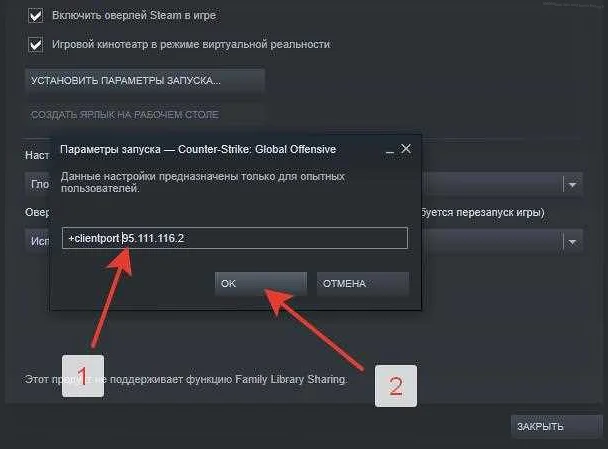The width and height of the screenshot is (608, 449).
Task: Expand the upper dropdown arrow on right
Action: (x=572, y=185)
